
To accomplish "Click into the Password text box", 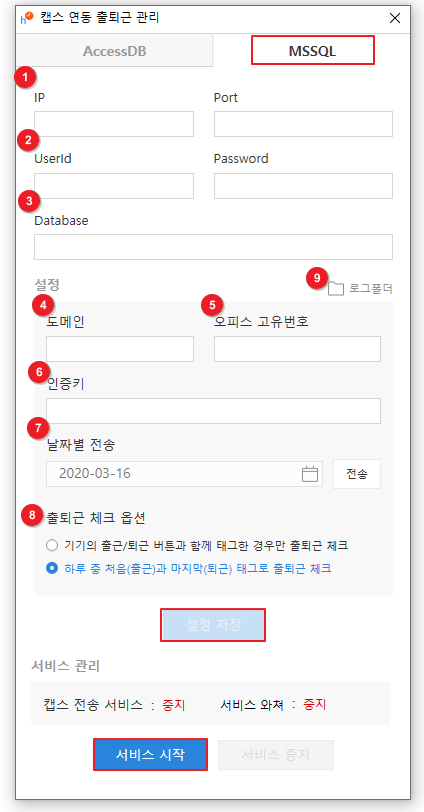I will pyautogui.click(x=303, y=186).
